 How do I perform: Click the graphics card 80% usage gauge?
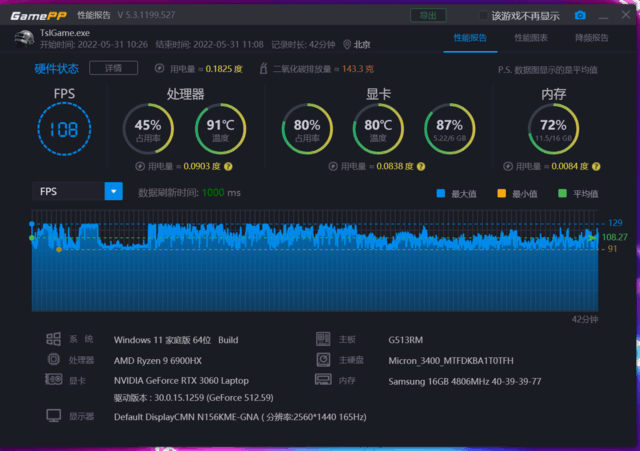[x=307, y=129]
